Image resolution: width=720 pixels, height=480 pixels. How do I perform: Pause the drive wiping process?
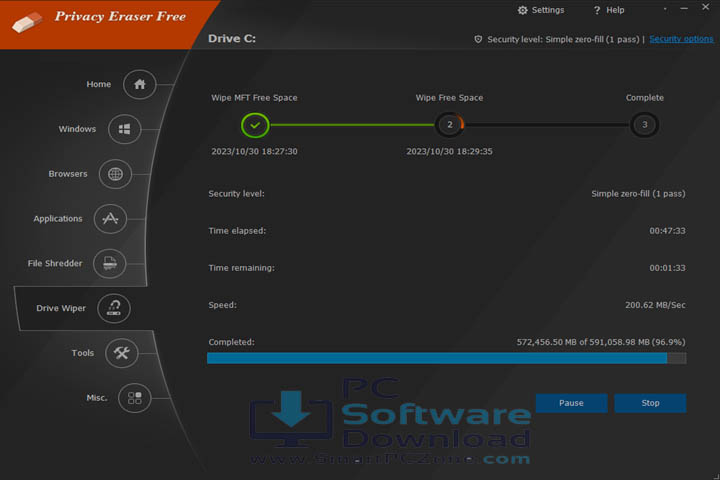(571, 403)
